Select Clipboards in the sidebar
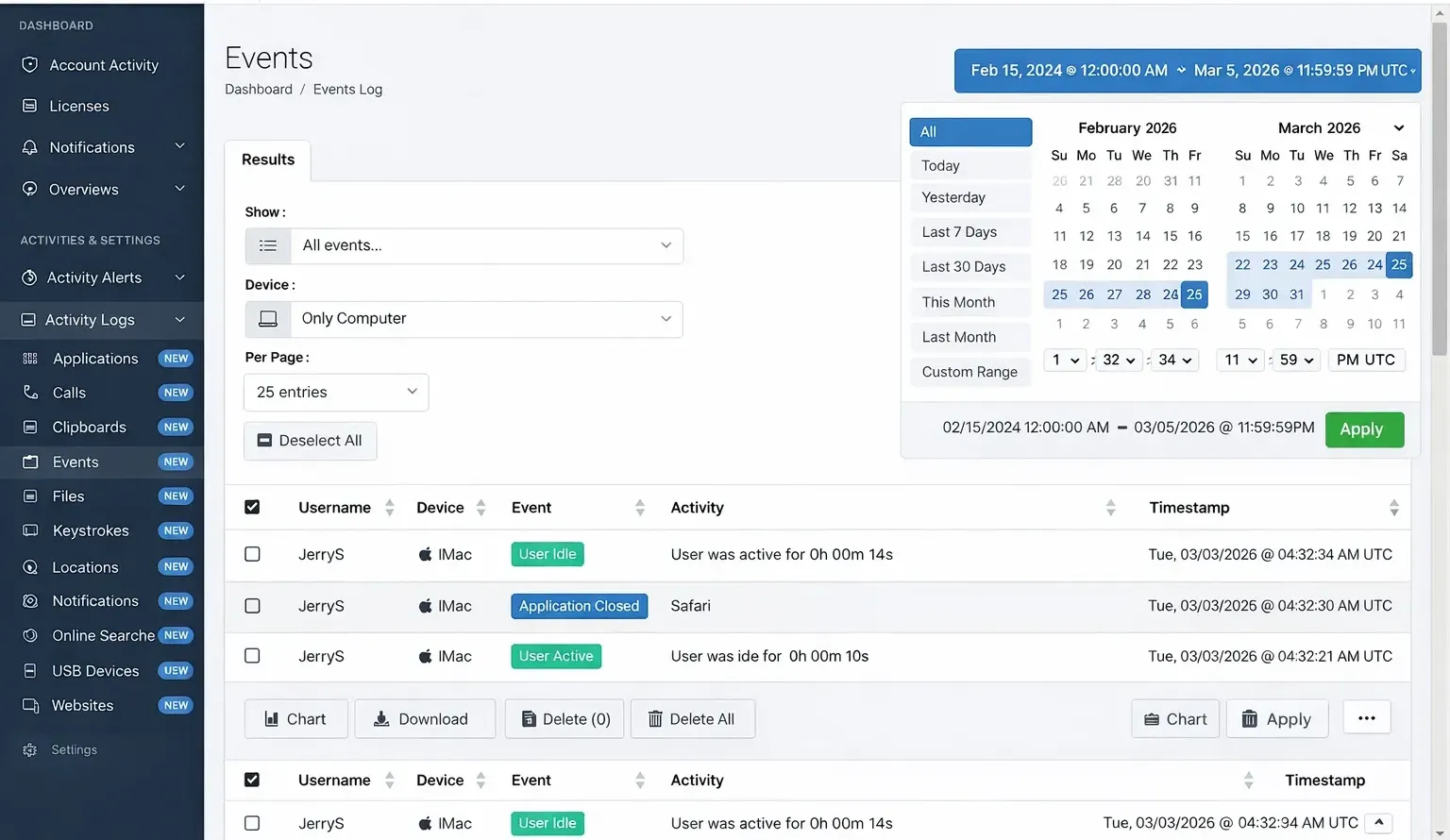Viewport: 1450px width, 840px height. point(90,427)
